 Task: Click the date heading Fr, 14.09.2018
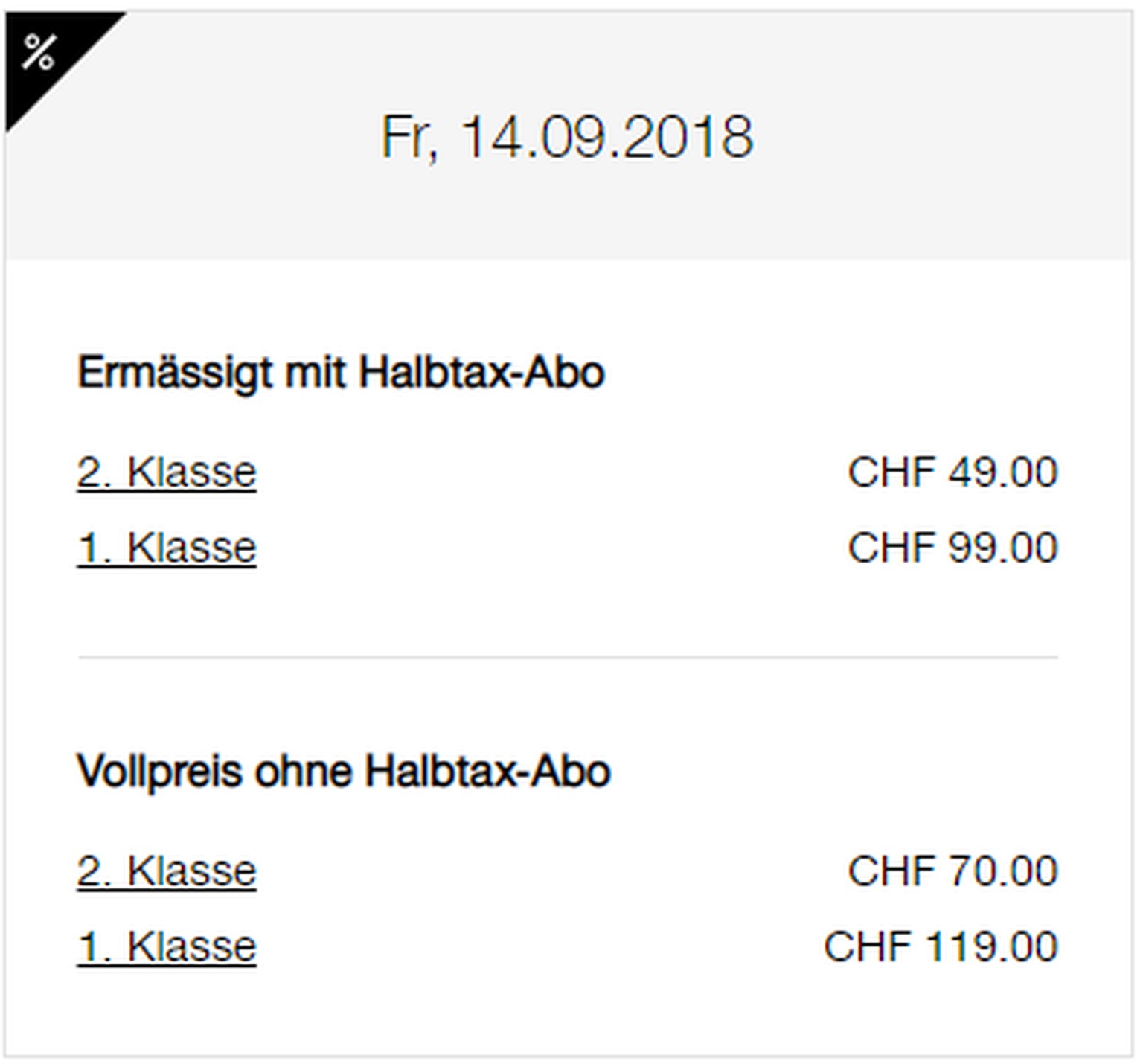tap(567, 138)
